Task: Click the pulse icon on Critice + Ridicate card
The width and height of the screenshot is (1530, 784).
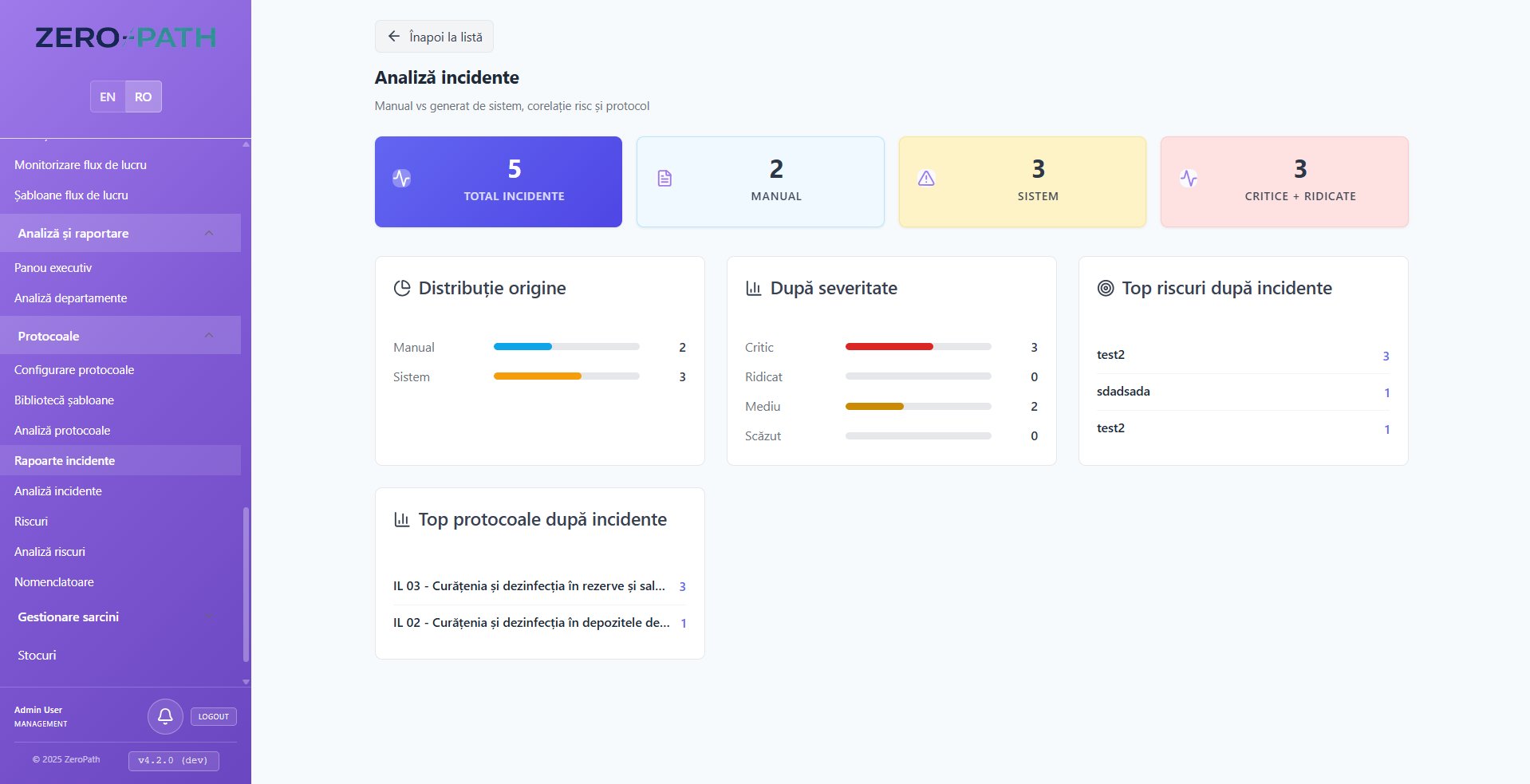Action: tap(1189, 179)
